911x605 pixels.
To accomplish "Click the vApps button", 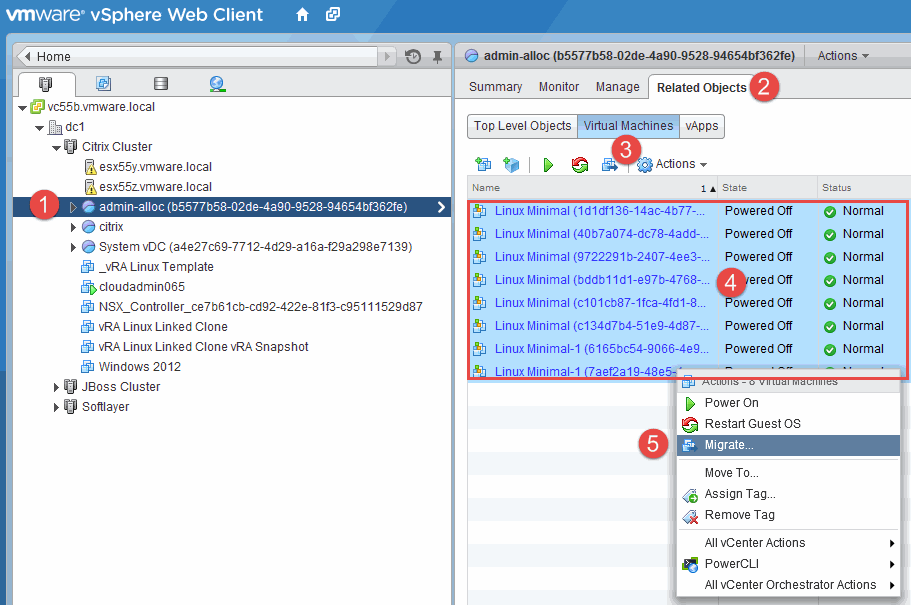I will pos(701,126).
